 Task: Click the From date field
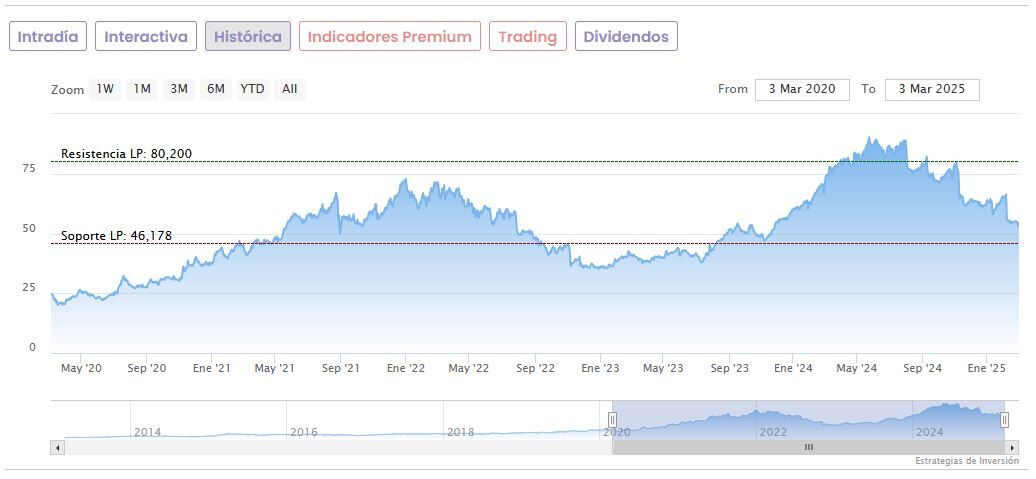coord(802,89)
